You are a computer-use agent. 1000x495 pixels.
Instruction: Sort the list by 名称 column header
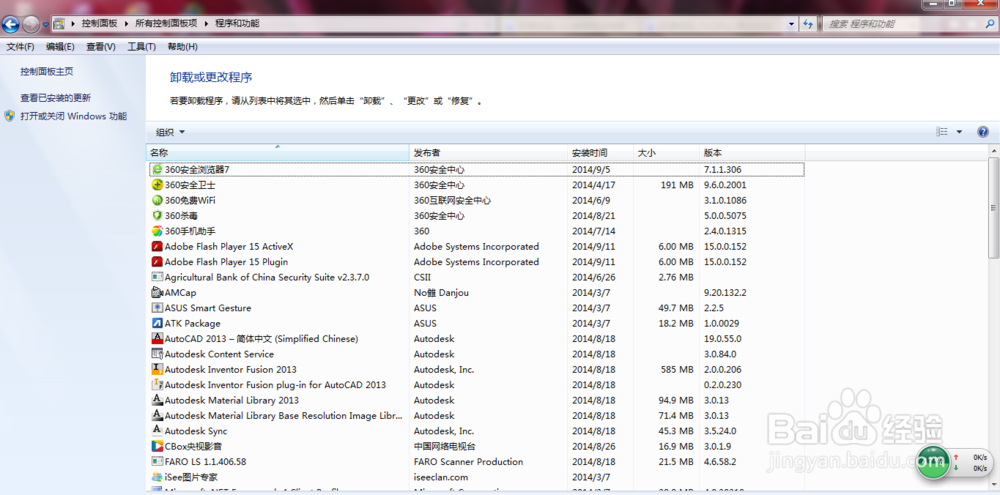(x=277, y=153)
